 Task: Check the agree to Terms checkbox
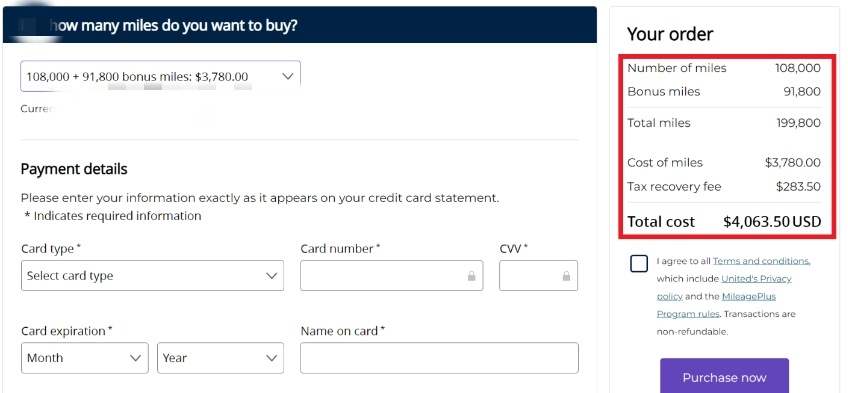click(x=639, y=264)
